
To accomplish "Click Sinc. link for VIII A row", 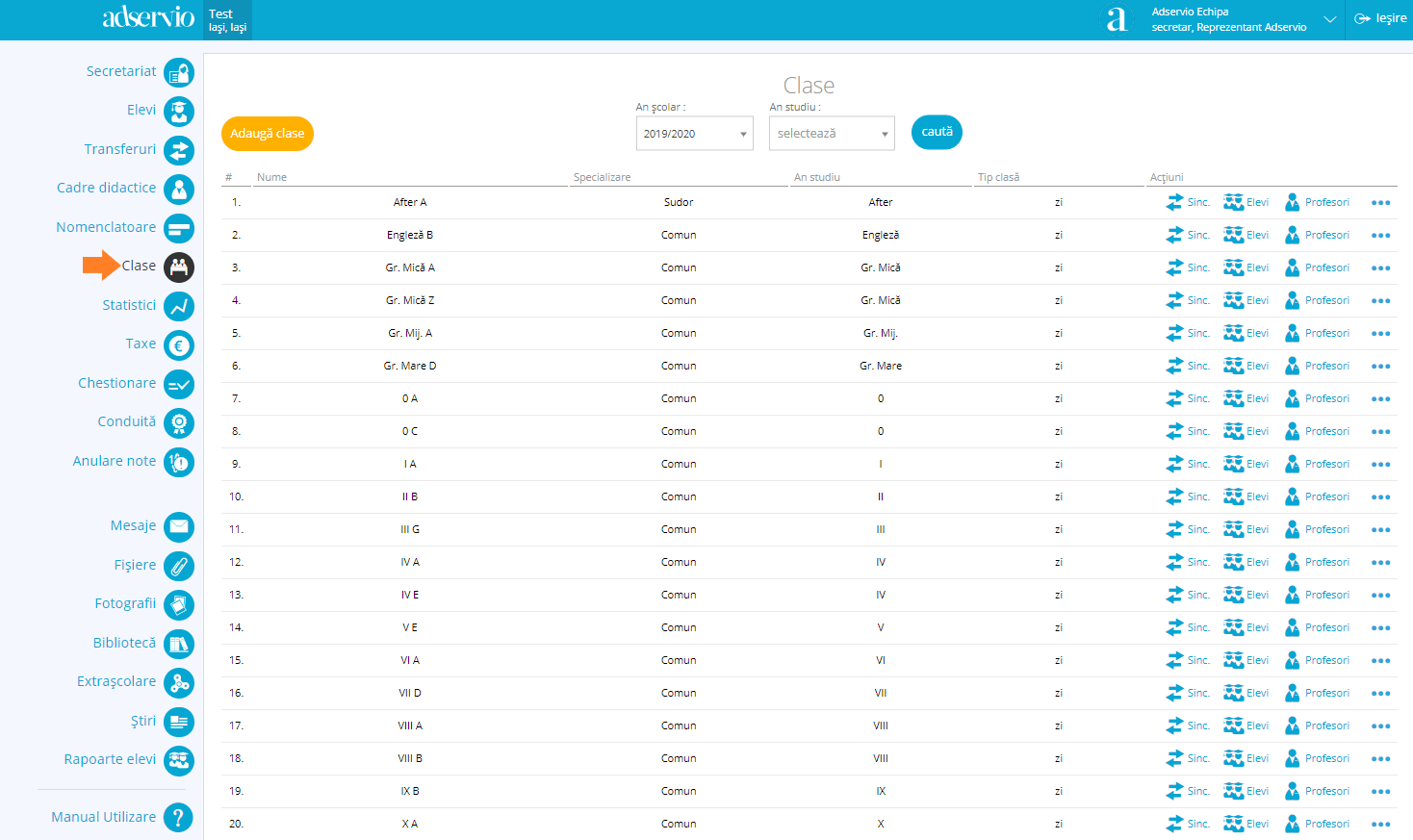I will tap(1198, 725).
